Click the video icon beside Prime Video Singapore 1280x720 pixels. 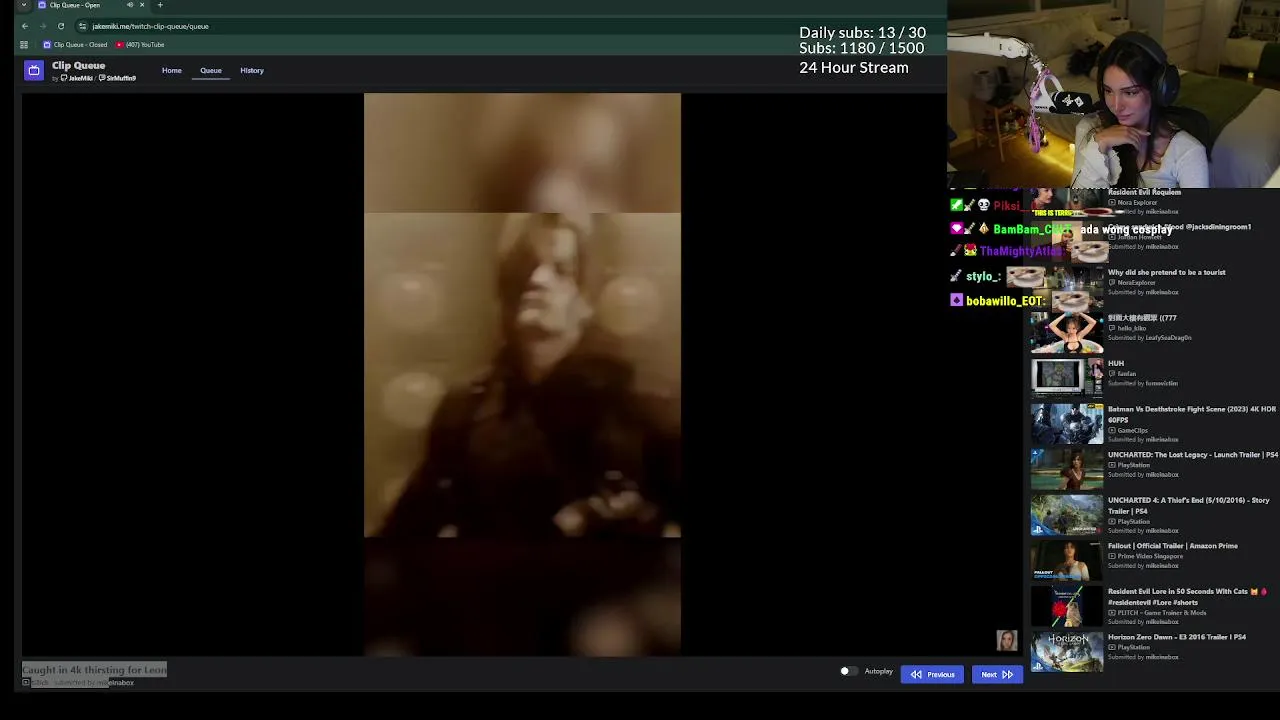(1112, 556)
